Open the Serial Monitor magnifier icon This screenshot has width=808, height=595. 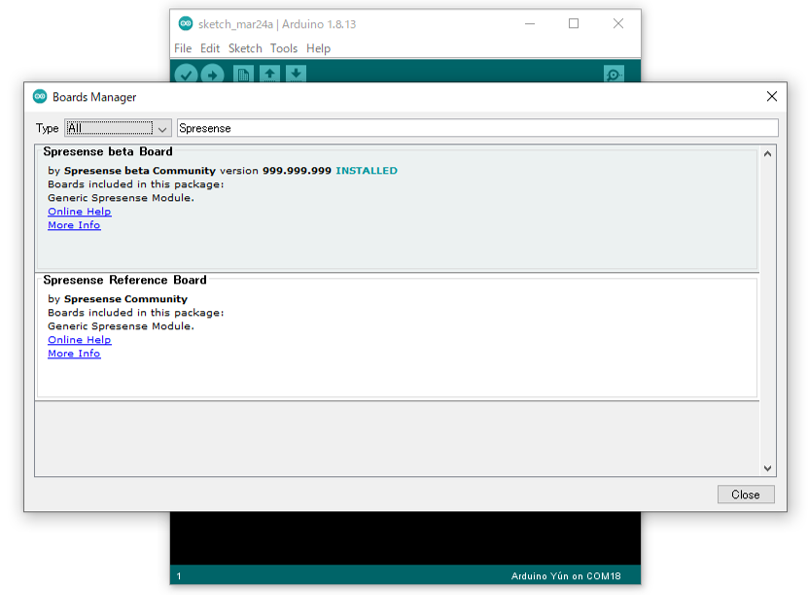(613, 75)
